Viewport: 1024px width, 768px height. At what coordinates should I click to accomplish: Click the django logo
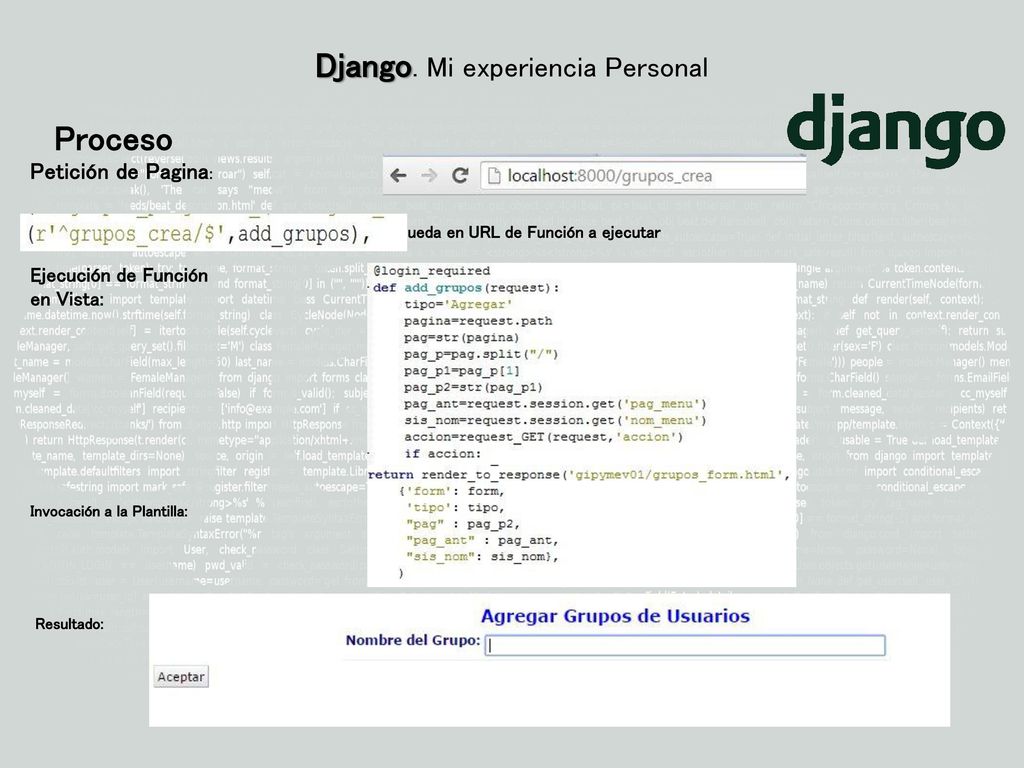click(895, 129)
